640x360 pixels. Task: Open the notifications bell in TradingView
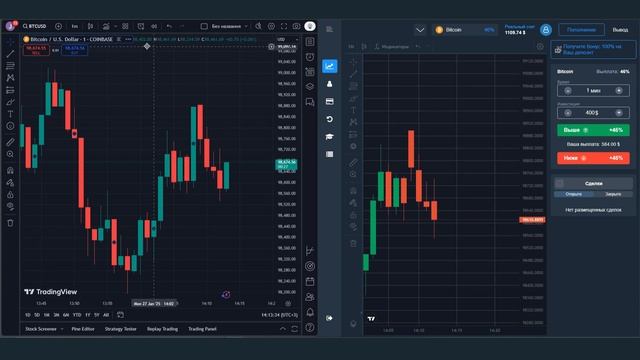click(310, 312)
